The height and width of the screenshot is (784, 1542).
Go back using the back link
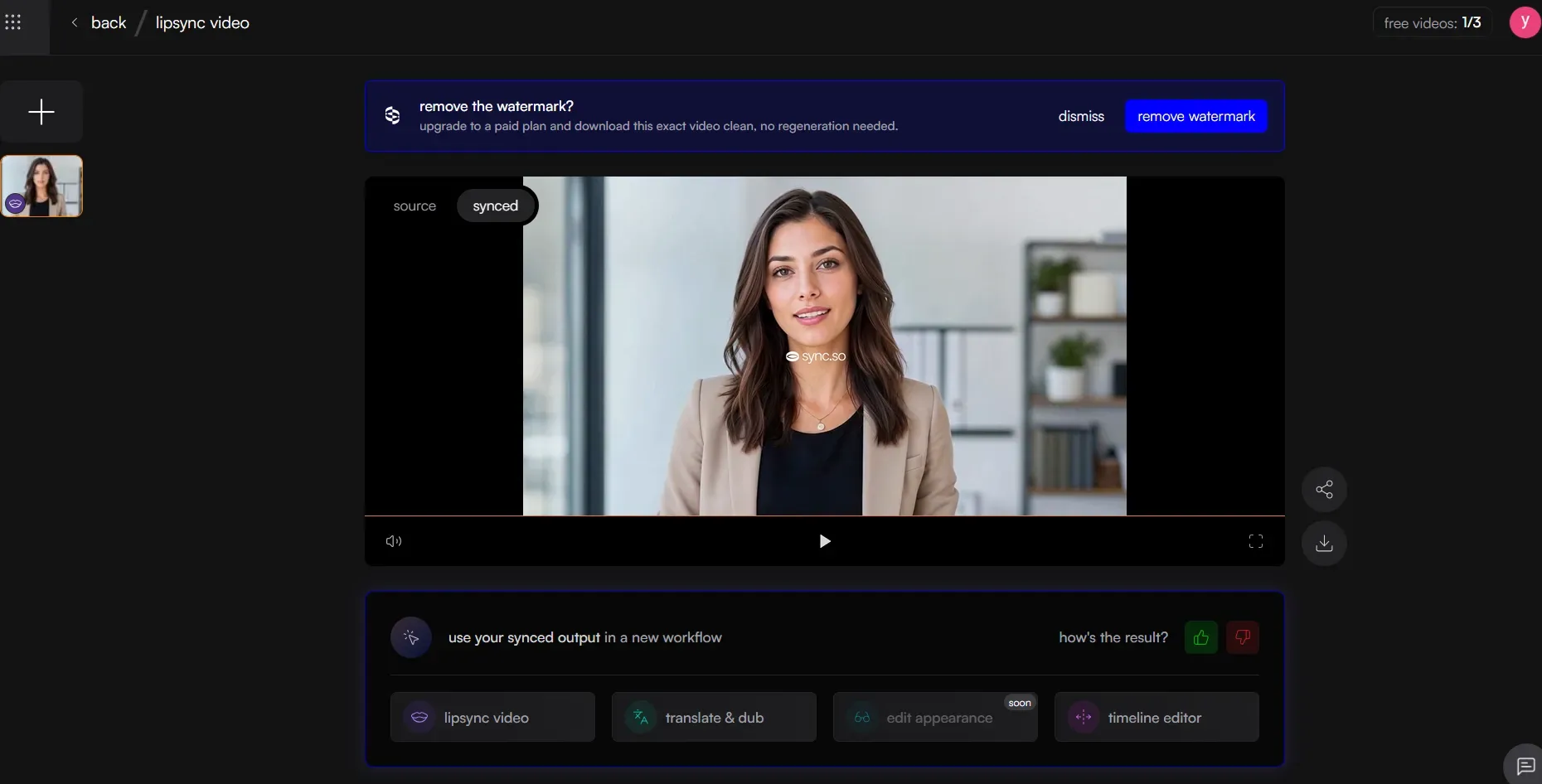point(99,23)
